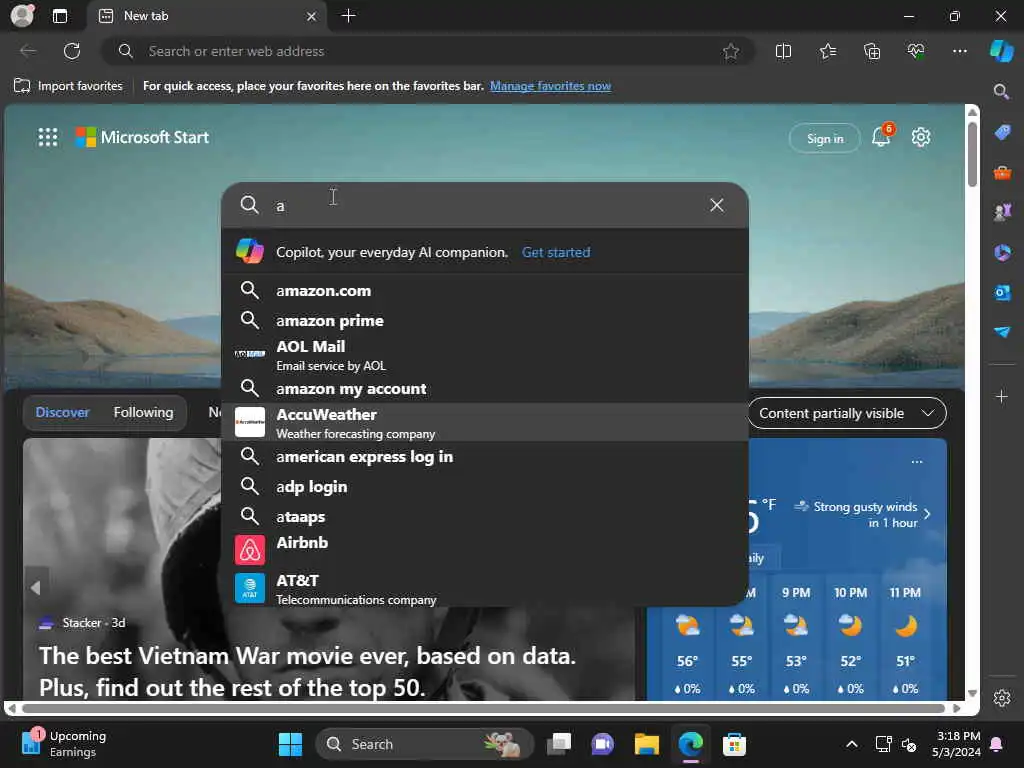
Task: Click horizontal page scrollbar
Action: [x=483, y=709]
